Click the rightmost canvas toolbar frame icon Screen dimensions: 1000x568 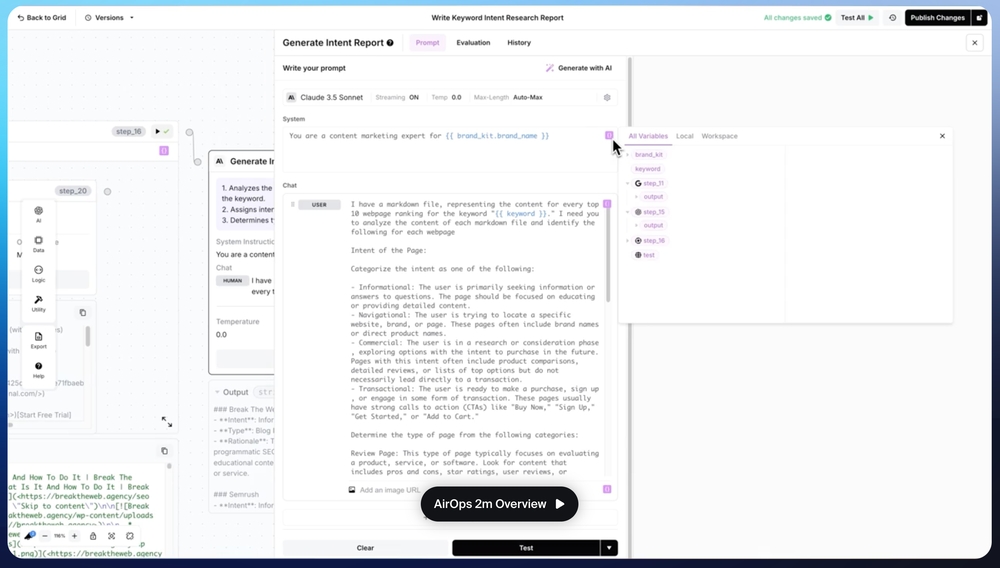(x=130, y=536)
